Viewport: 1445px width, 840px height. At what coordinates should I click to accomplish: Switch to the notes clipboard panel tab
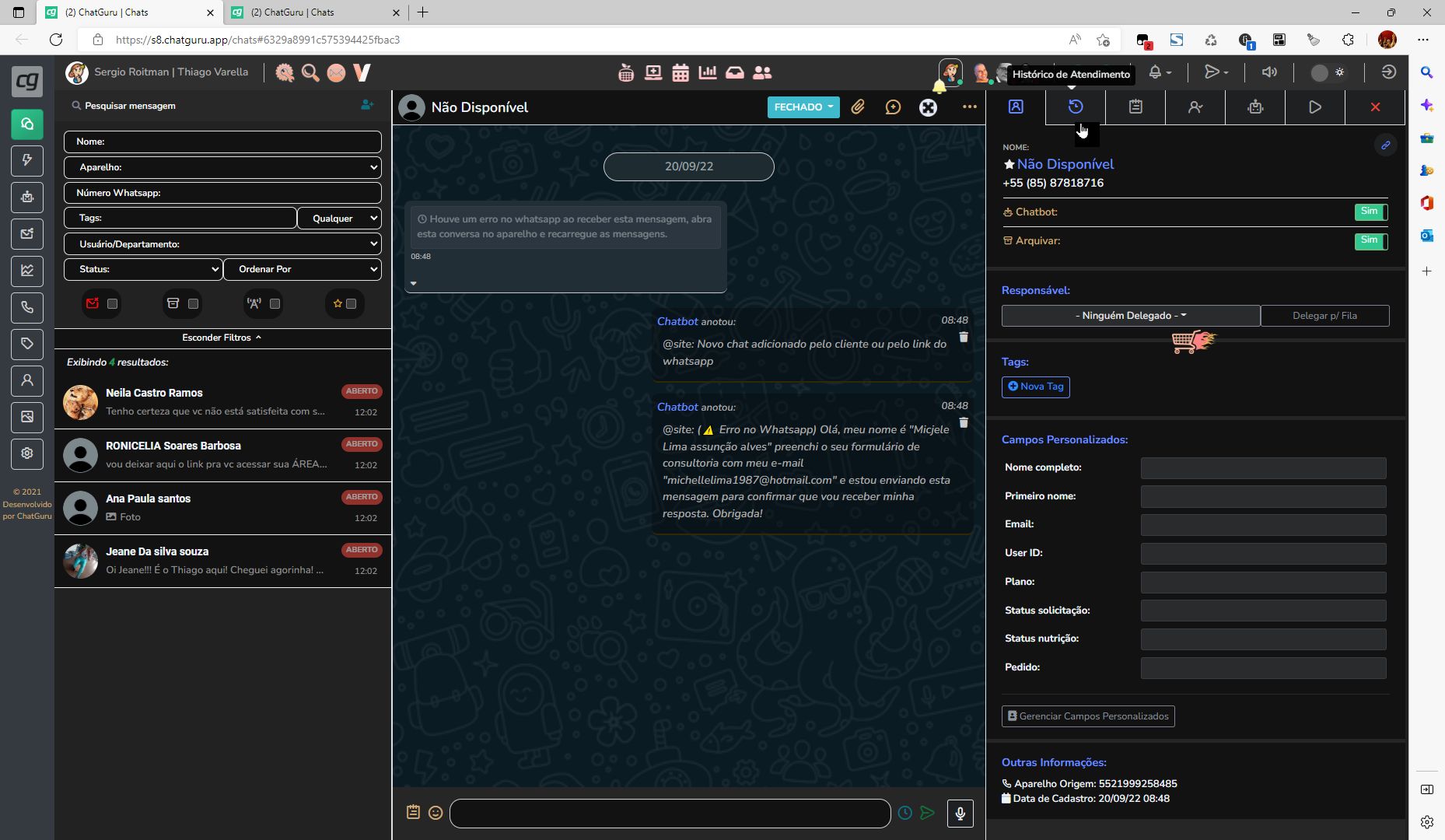tap(1135, 107)
